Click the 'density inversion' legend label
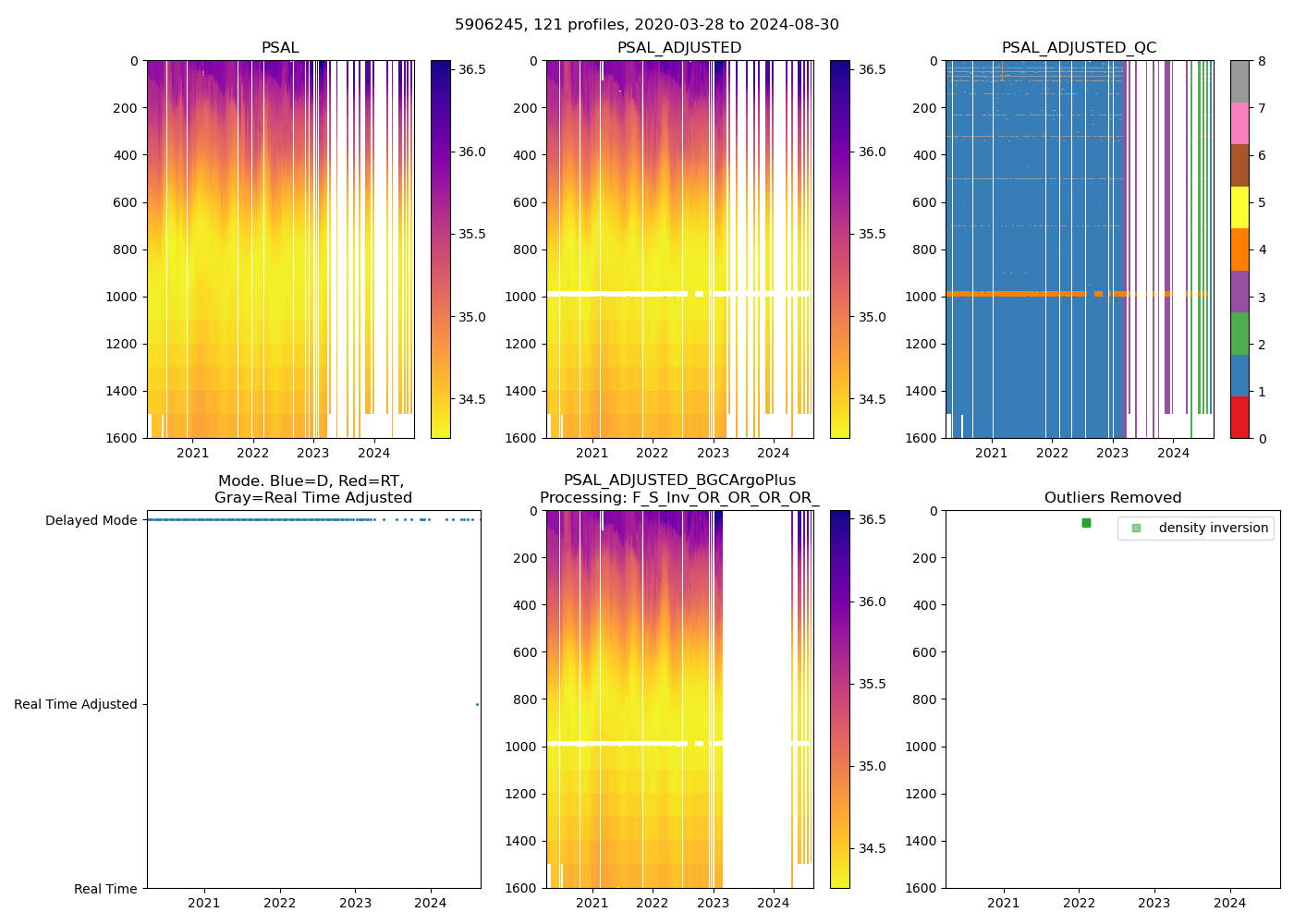 pos(1213,529)
